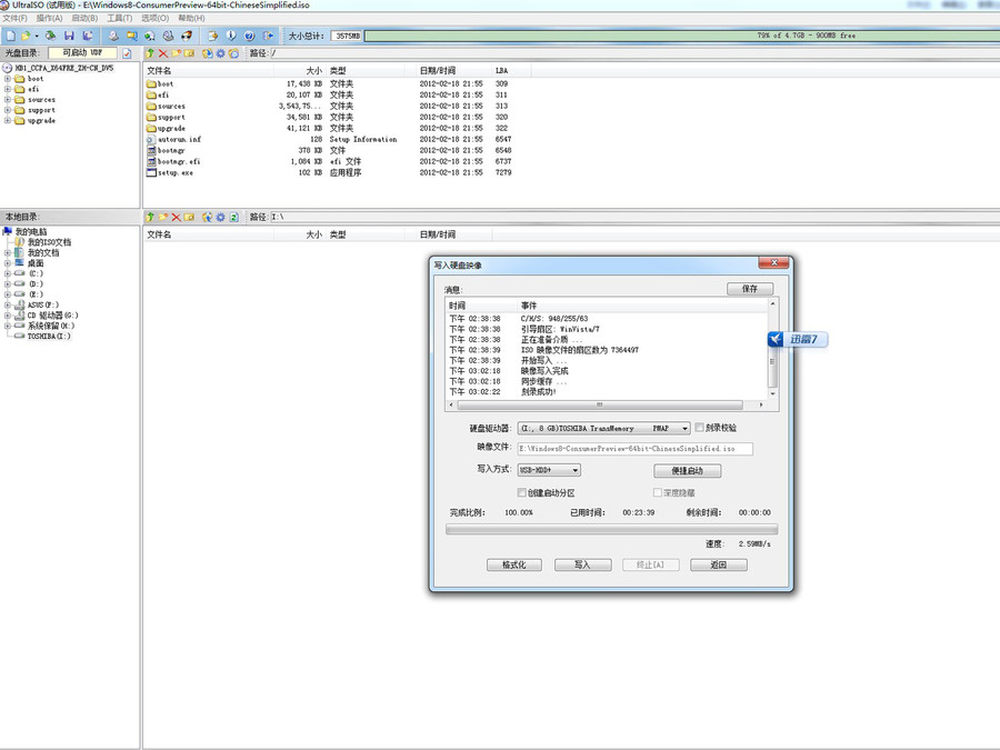Screen dimensions: 1000x750
Task: Click the 映像文件 path input field
Action: coord(635,449)
